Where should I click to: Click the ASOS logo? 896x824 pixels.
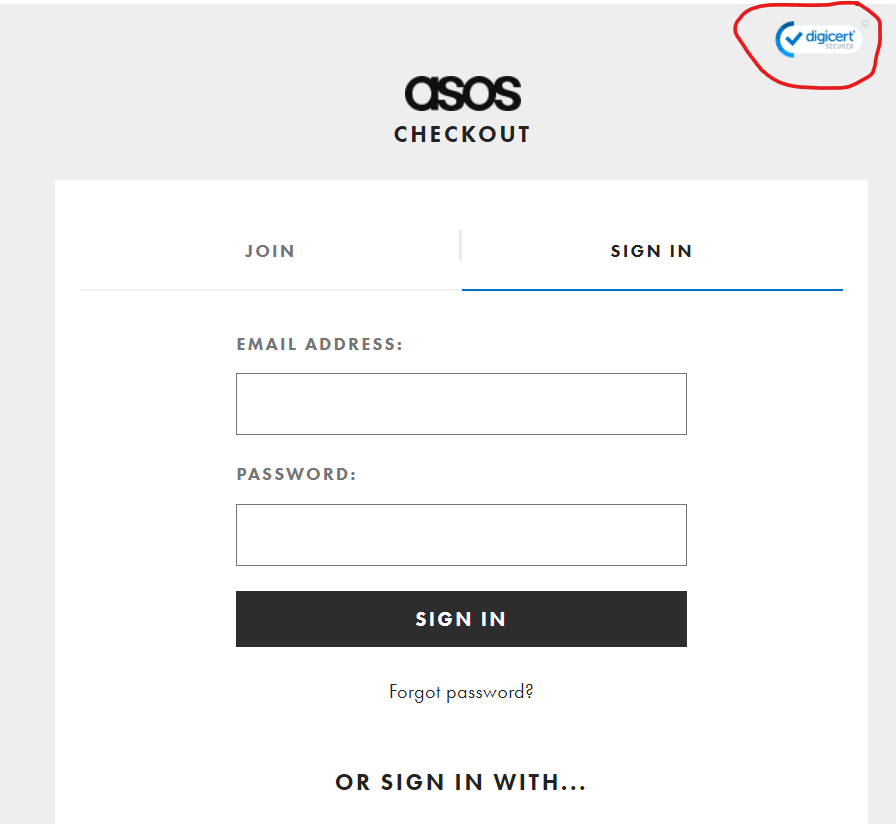click(462, 94)
